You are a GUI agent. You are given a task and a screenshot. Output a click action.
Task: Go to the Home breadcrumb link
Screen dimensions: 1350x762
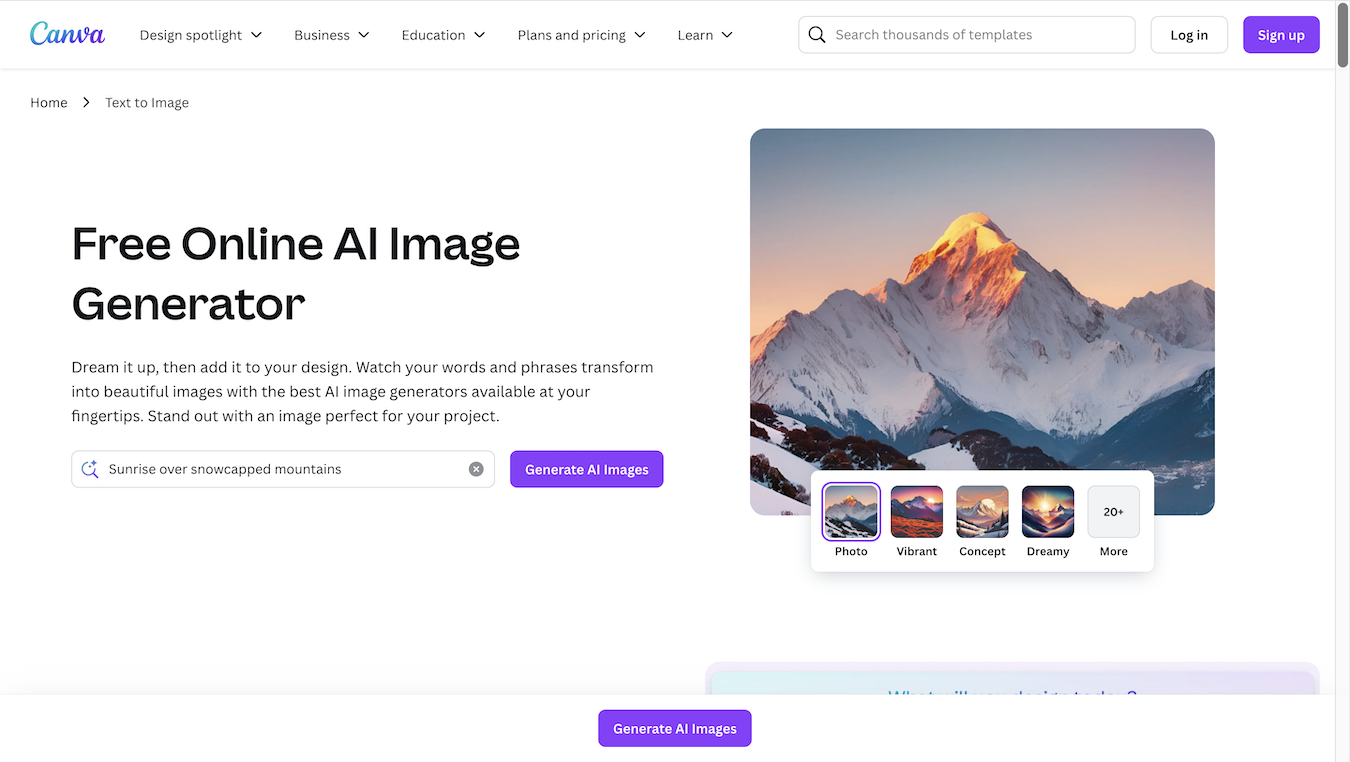coord(49,102)
